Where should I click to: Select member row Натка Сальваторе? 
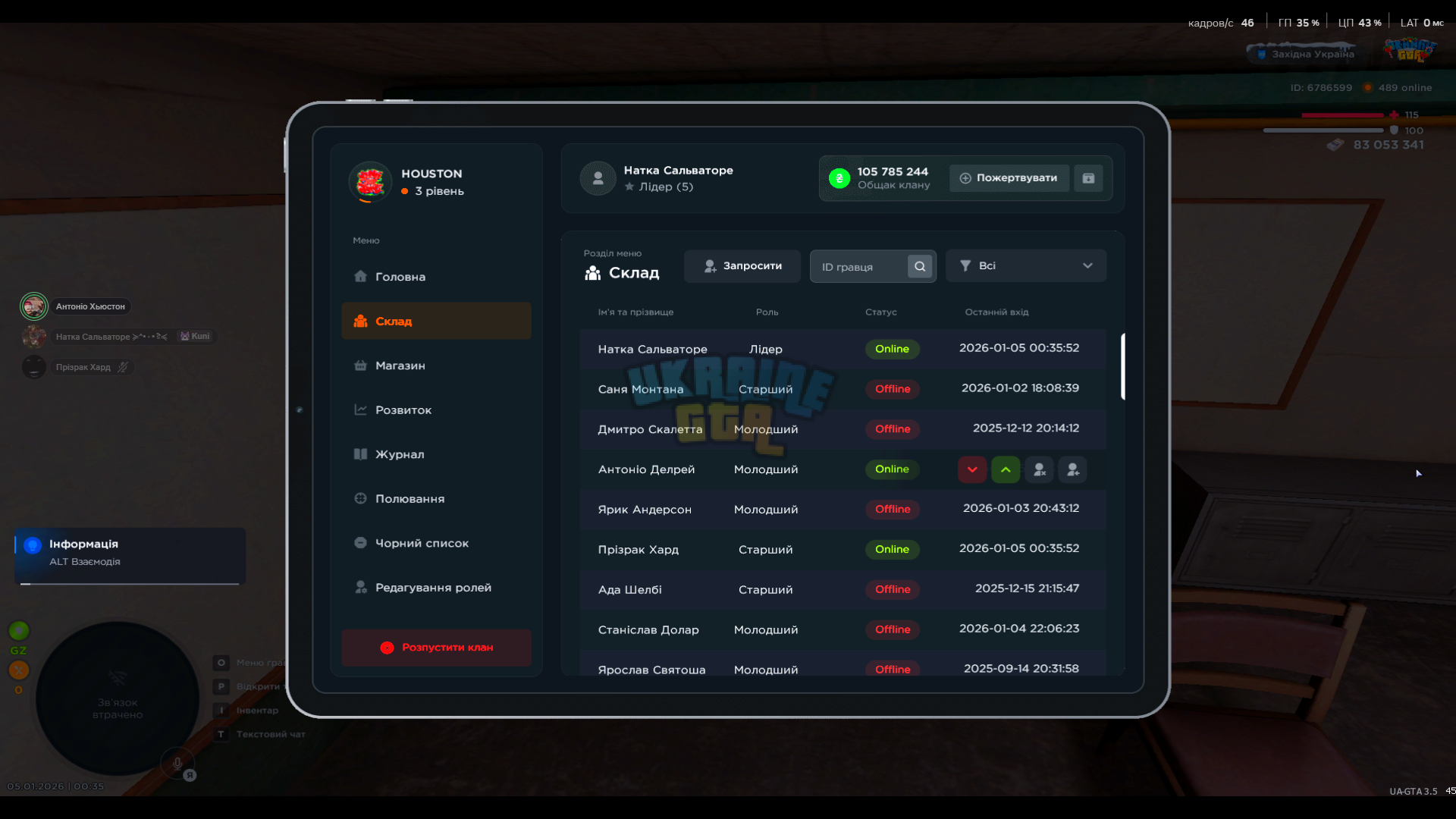(843, 349)
